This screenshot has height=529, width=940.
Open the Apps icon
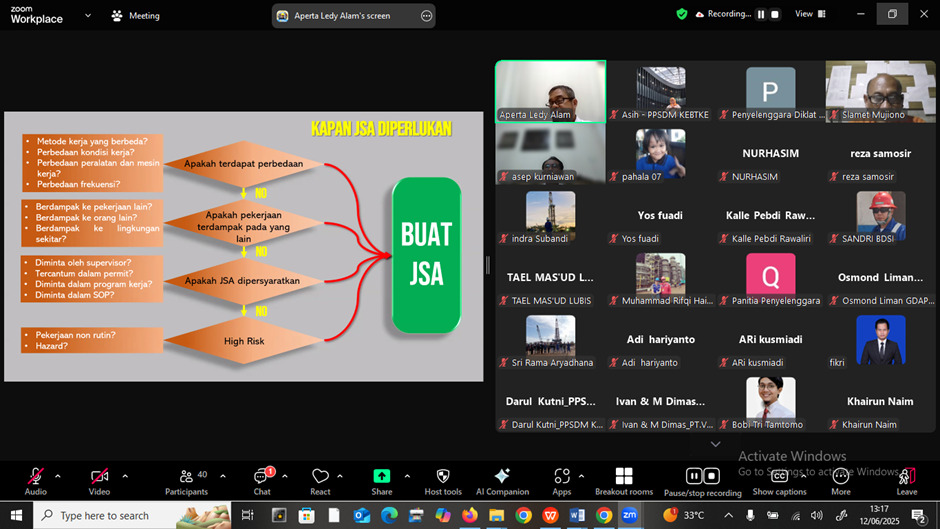point(562,476)
